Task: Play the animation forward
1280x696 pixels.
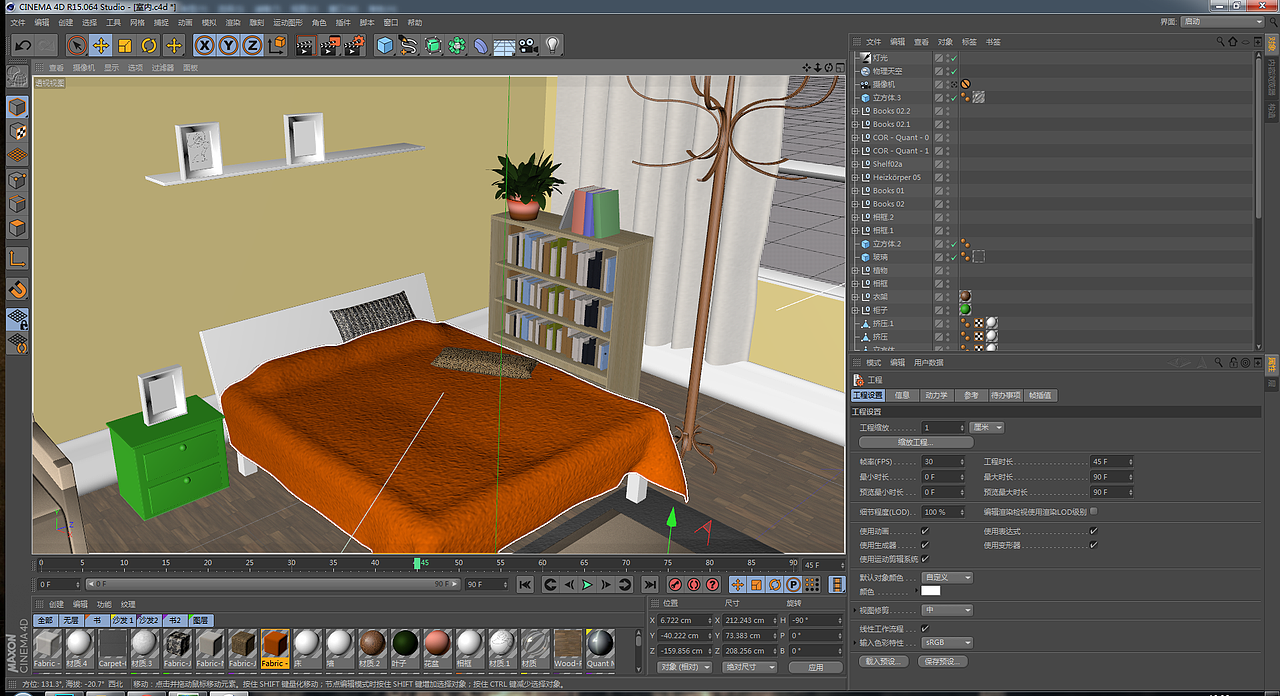Action: pos(587,584)
